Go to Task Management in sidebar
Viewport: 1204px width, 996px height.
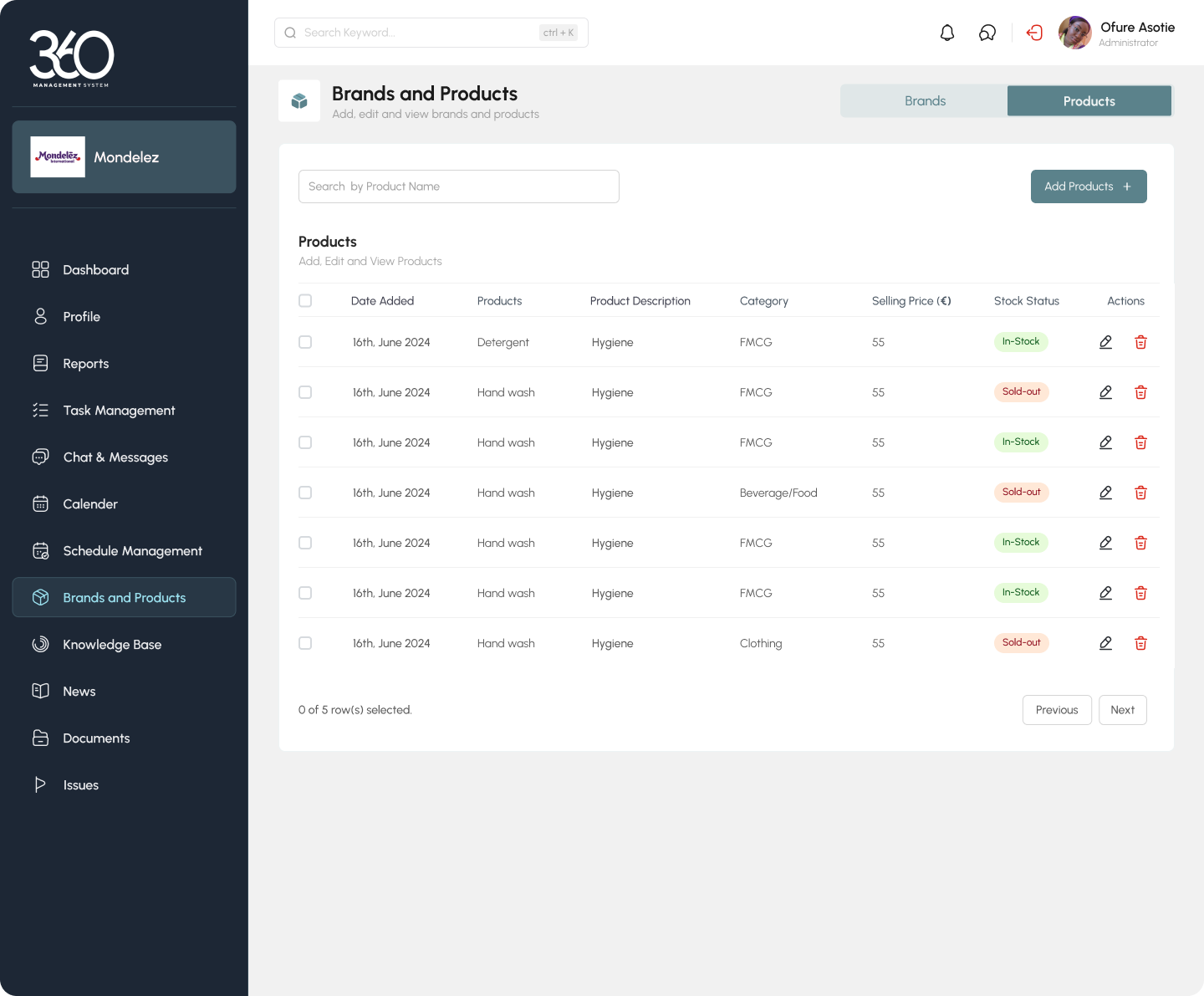(119, 411)
